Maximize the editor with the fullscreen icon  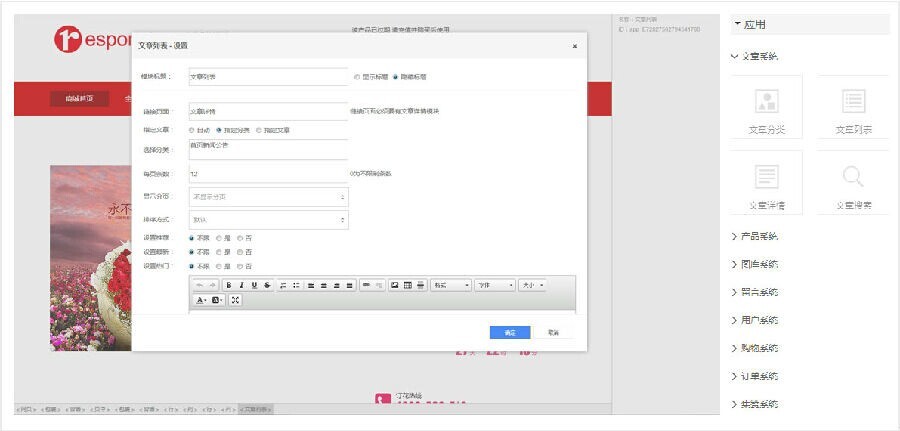tap(235, 300)
